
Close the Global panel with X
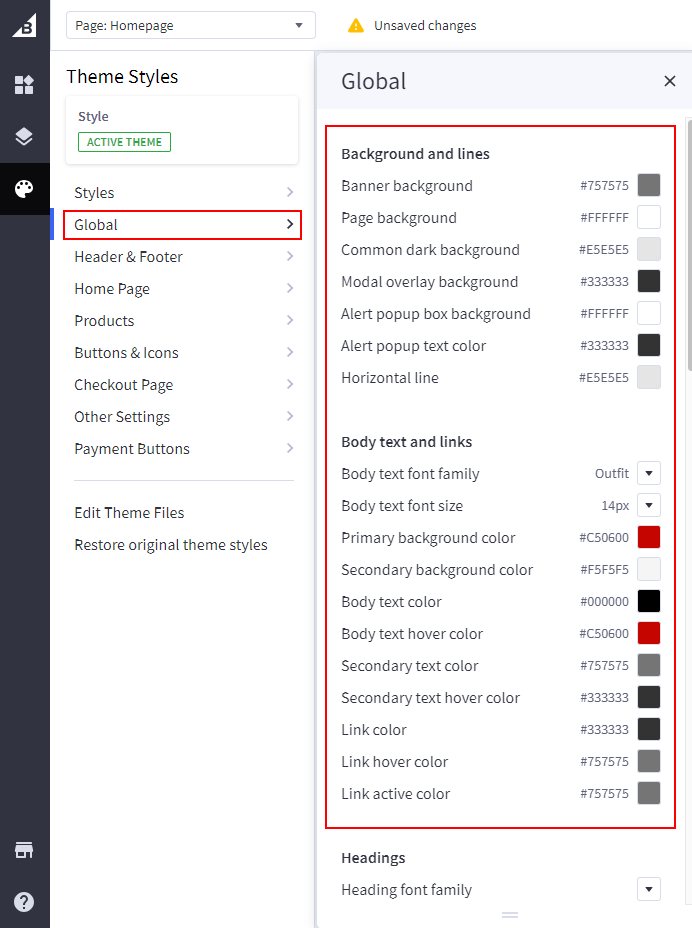click(x=670, y=81)
